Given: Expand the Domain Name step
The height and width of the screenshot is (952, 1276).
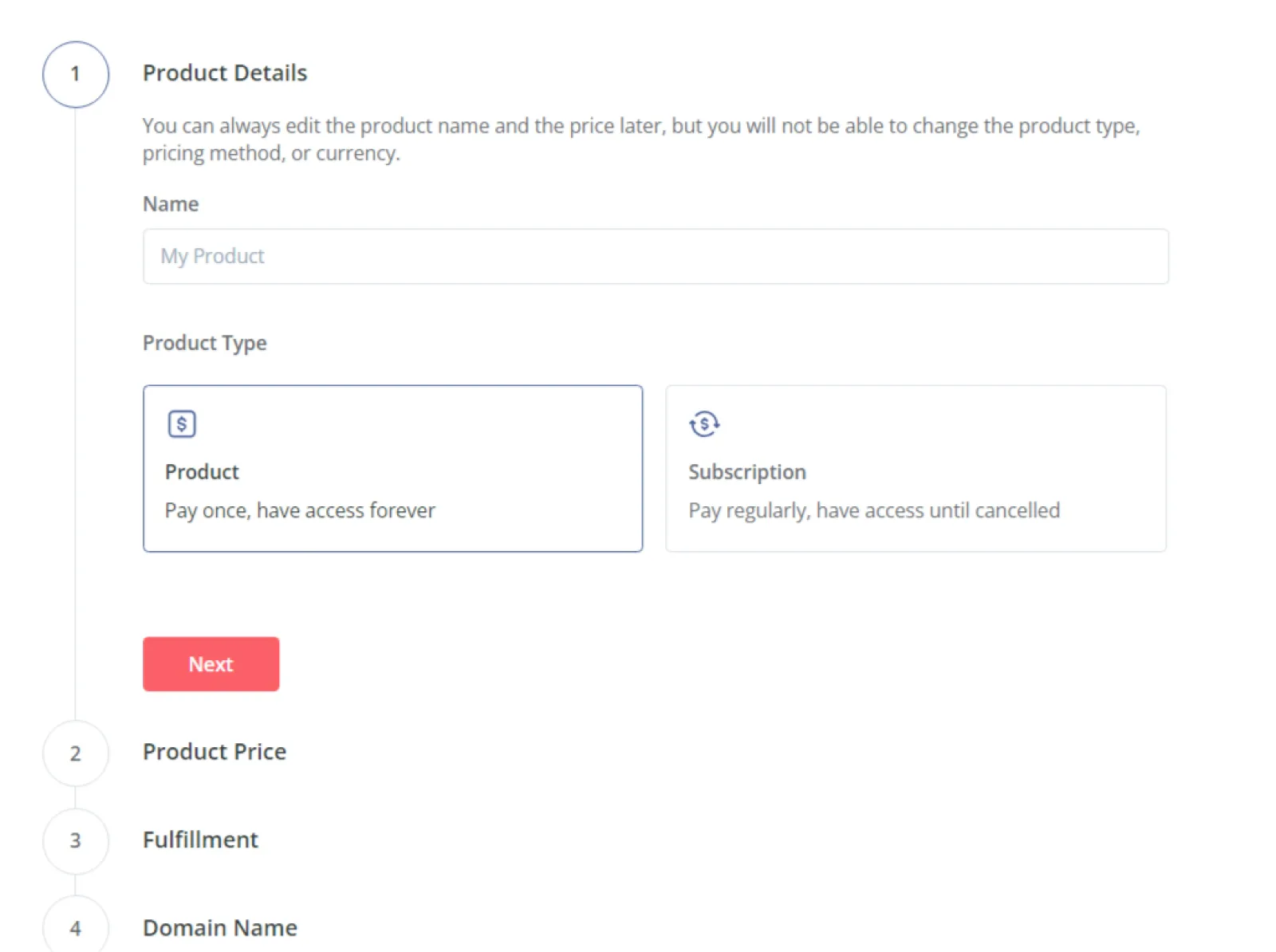Looking at the screenshot, I should [x=219, y=928].
